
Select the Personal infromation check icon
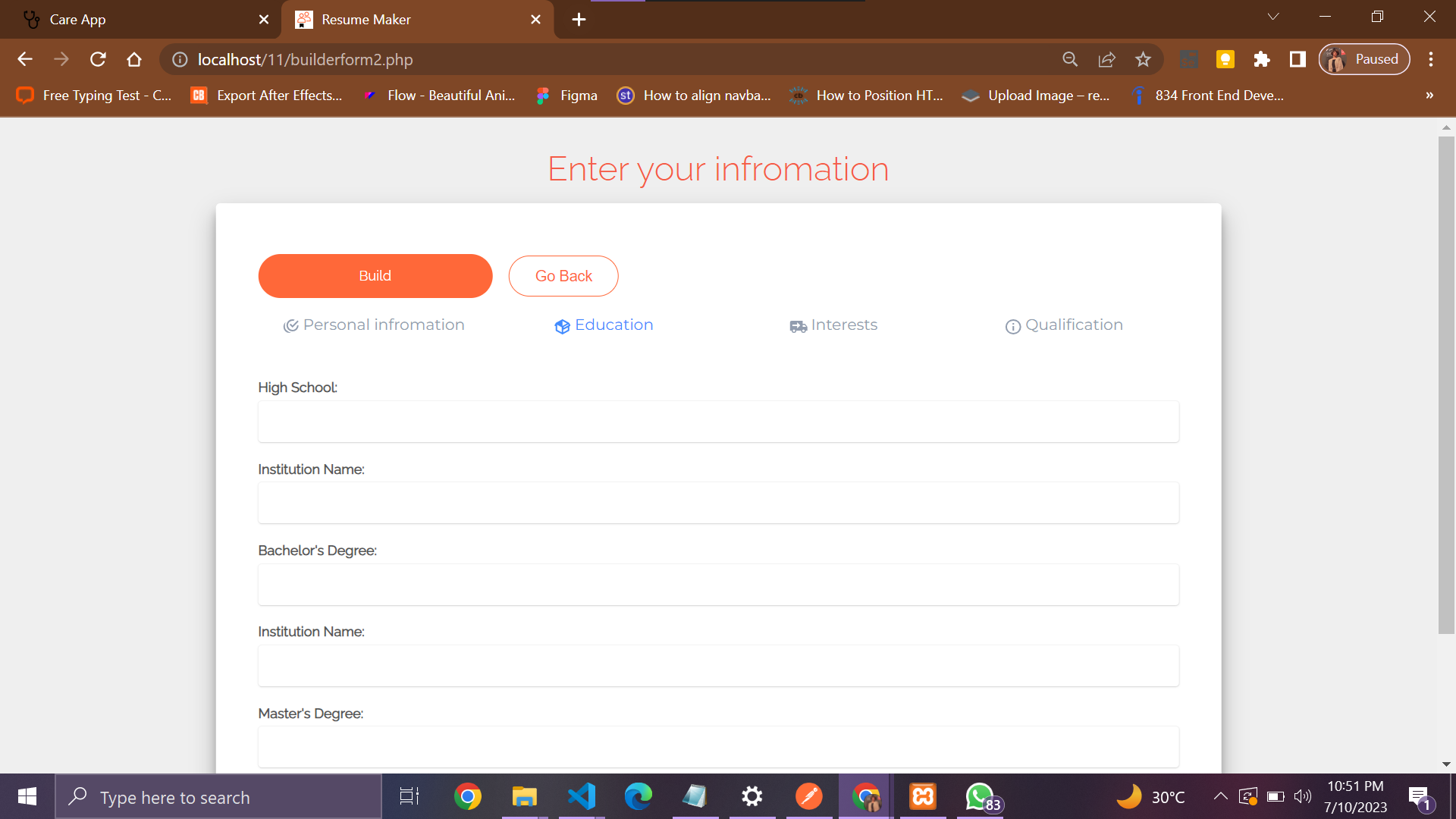[291, 325]
